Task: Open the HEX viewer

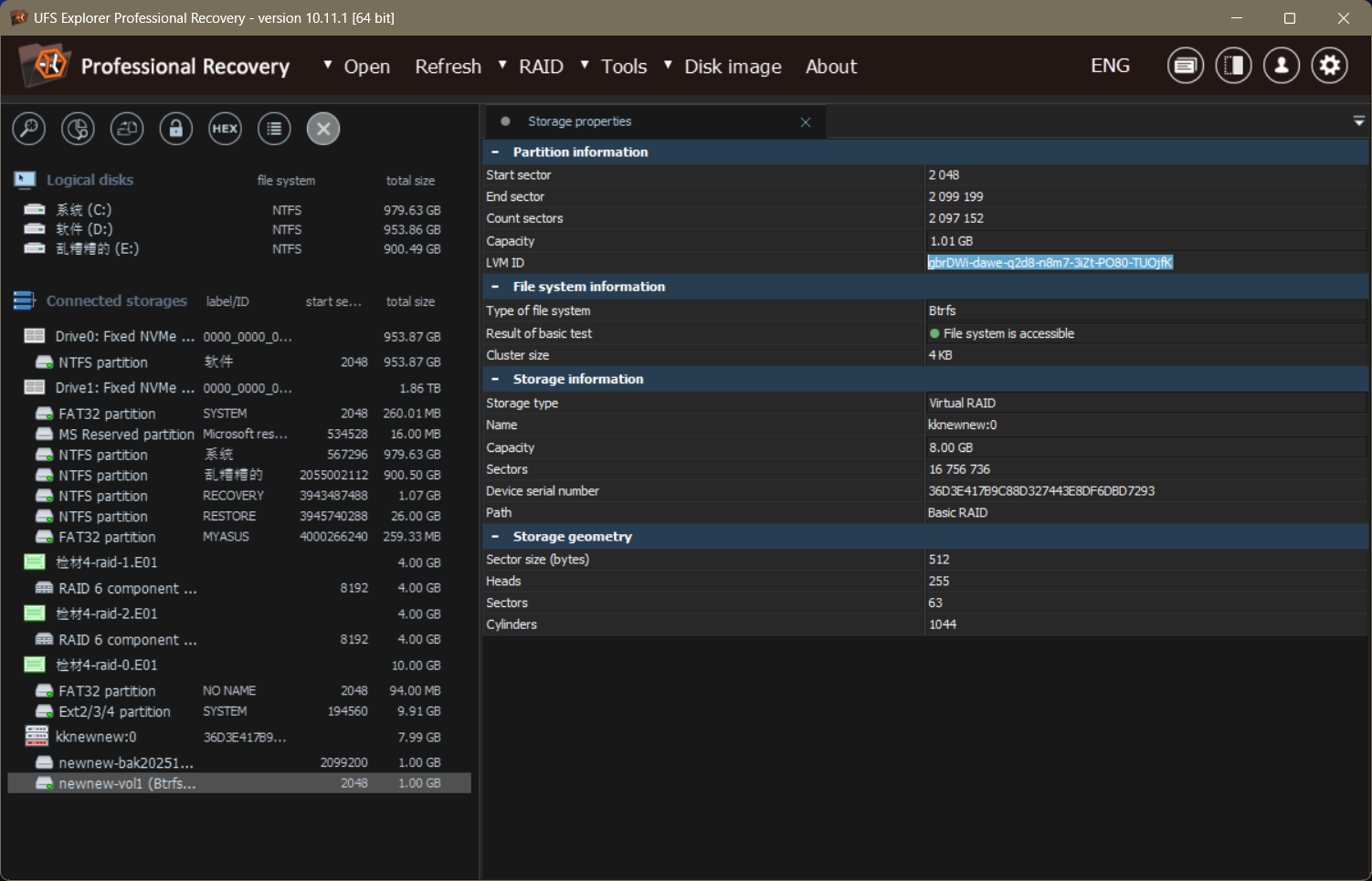Action: [x=225, y=129]
